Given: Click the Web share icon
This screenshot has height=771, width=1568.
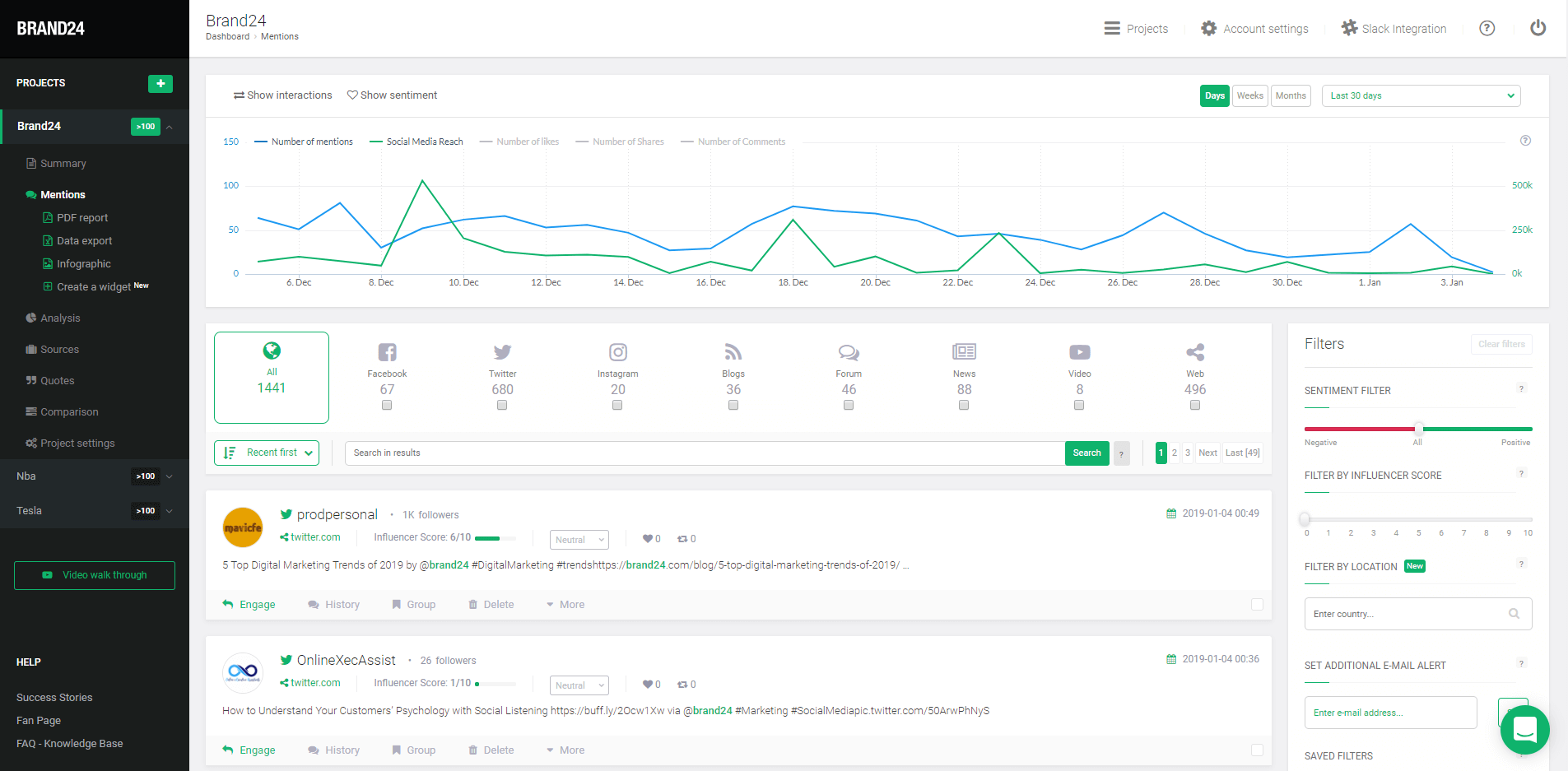Looking at the screenshot, I should pos(1195,352).
